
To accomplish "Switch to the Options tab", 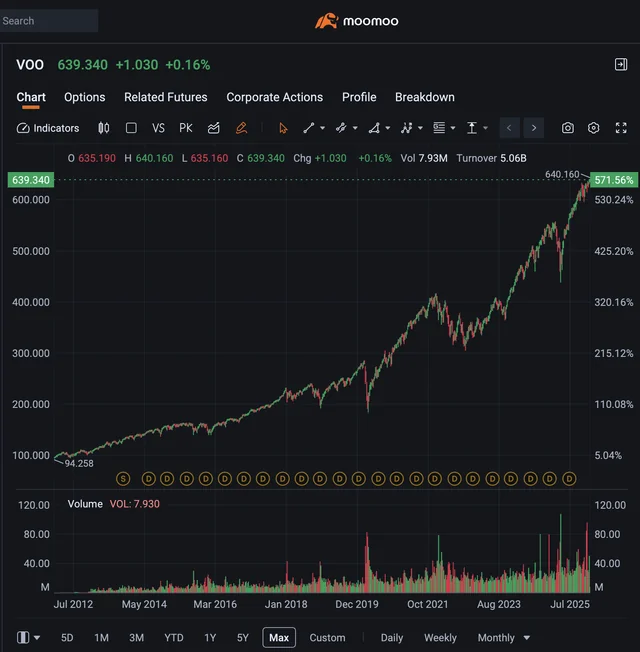I will (85, 97).
